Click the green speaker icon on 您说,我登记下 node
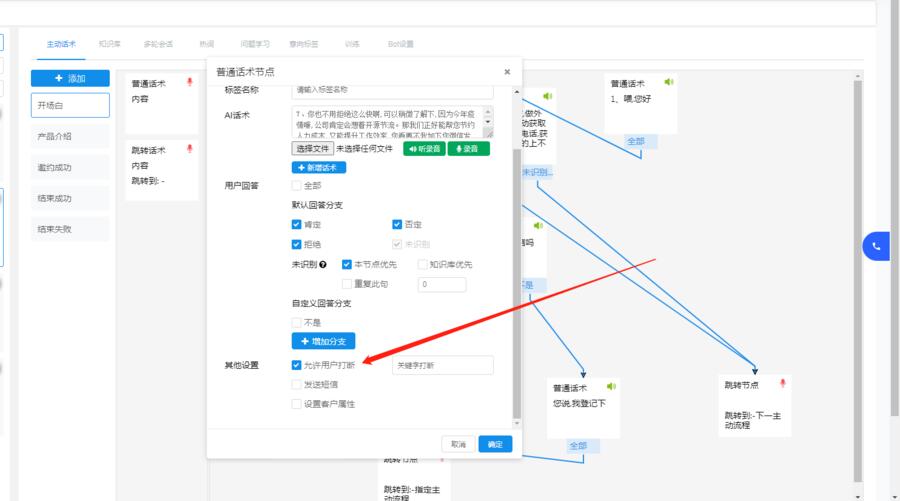The width and height of the screenshot is (900, 501). coord(611,386)
